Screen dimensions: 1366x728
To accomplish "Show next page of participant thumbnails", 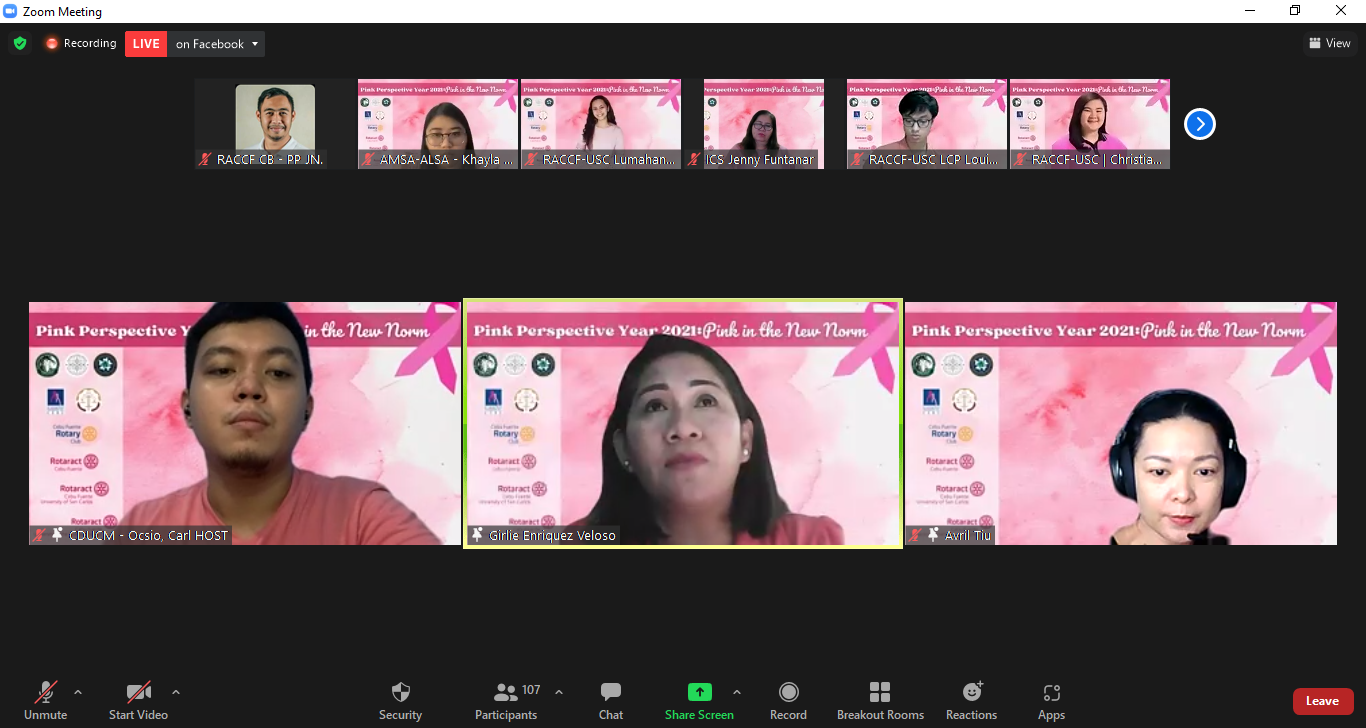I will [x=1199, y=124].
